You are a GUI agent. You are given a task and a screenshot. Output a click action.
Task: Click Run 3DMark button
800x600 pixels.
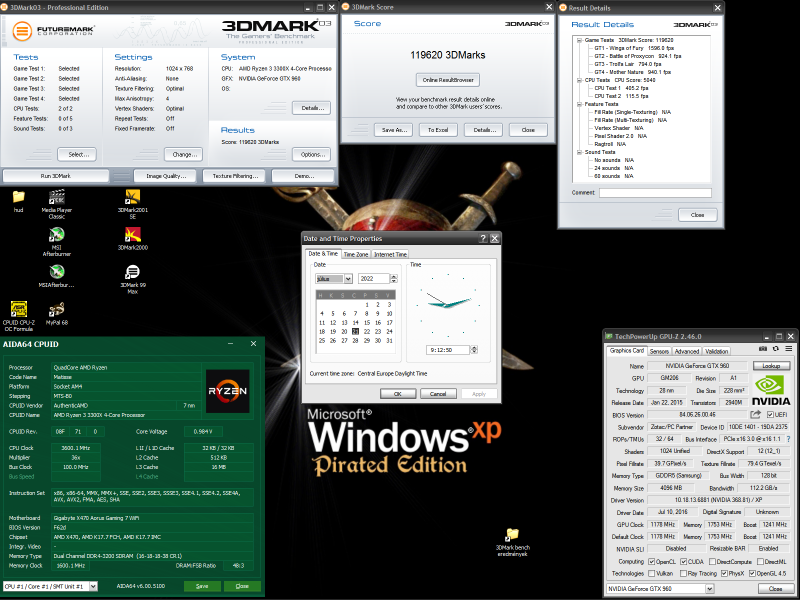pyautogui.click(x=56, y=176)
